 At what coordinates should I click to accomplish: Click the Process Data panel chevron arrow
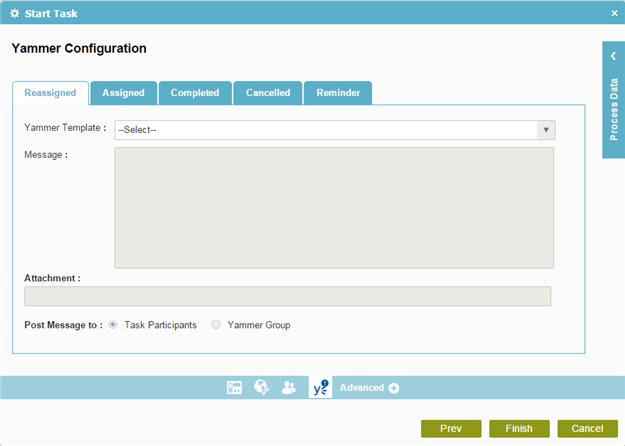(613, 56)
